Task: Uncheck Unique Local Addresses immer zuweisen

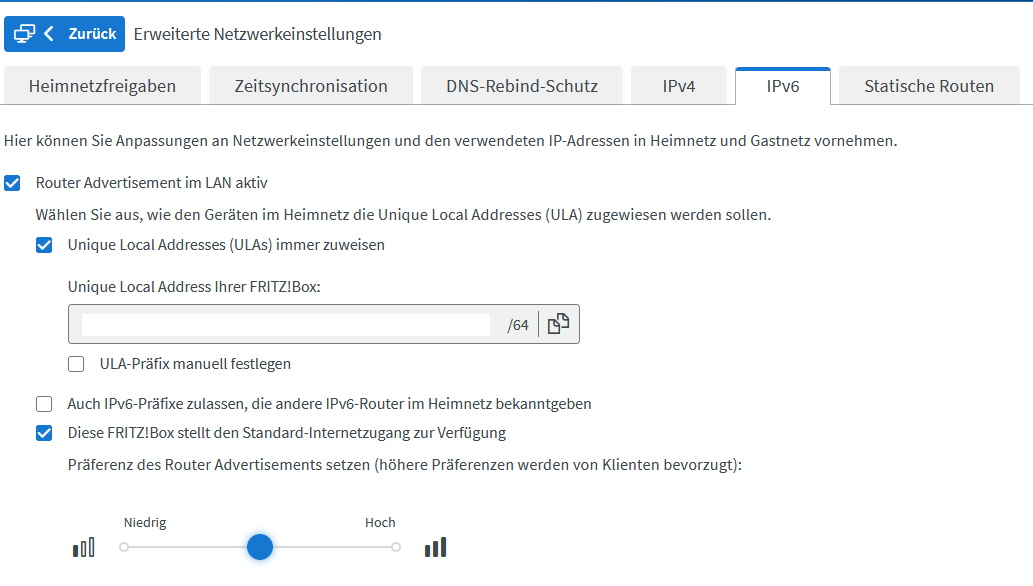Action: point(44,245)
